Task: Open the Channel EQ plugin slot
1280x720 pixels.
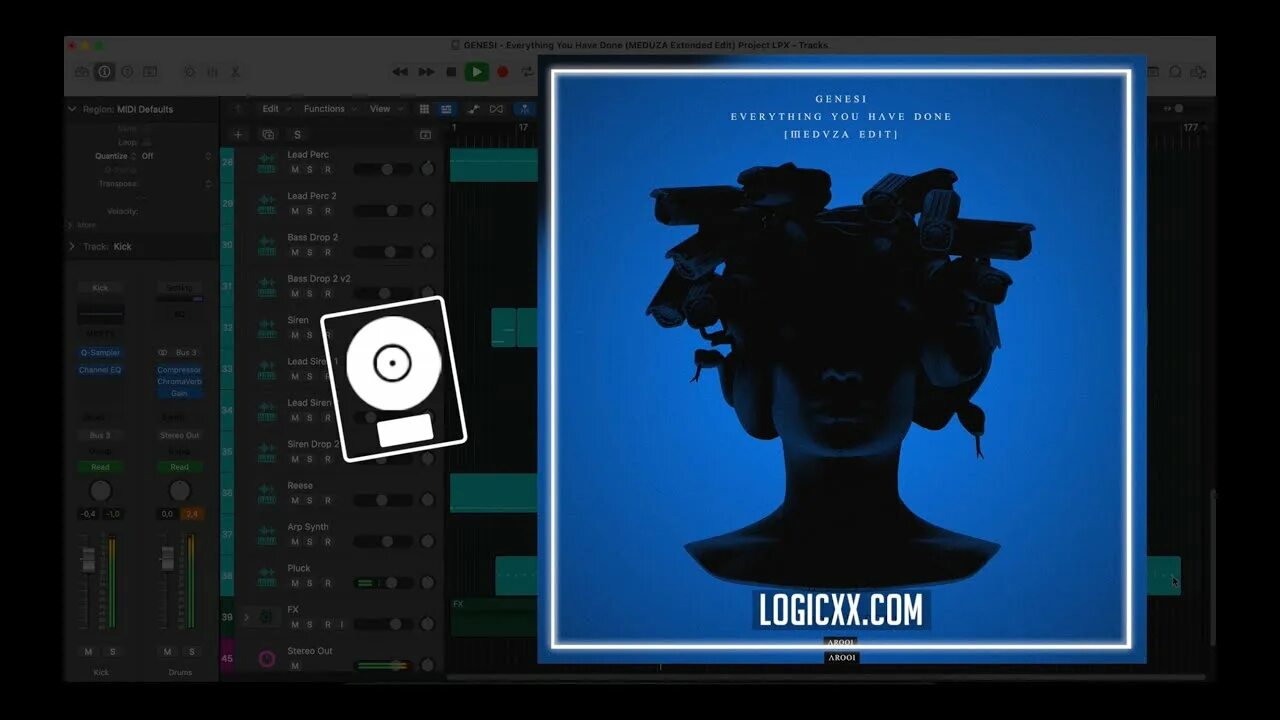Action: 100,370
